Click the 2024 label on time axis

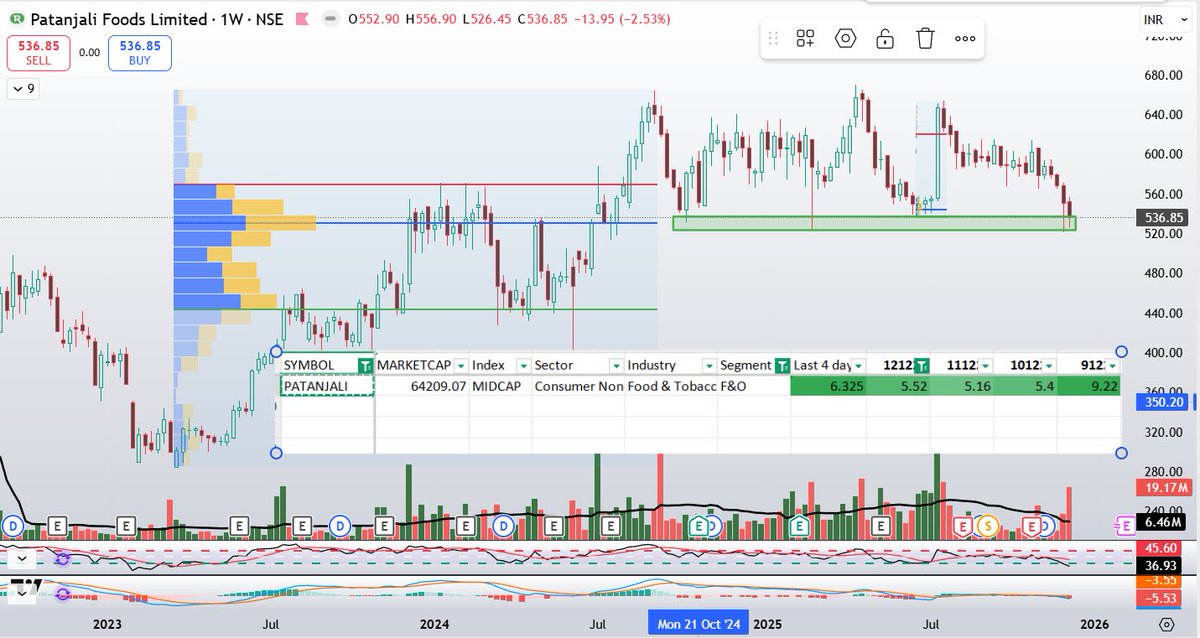pyautogui.click(x=434, y=625)
